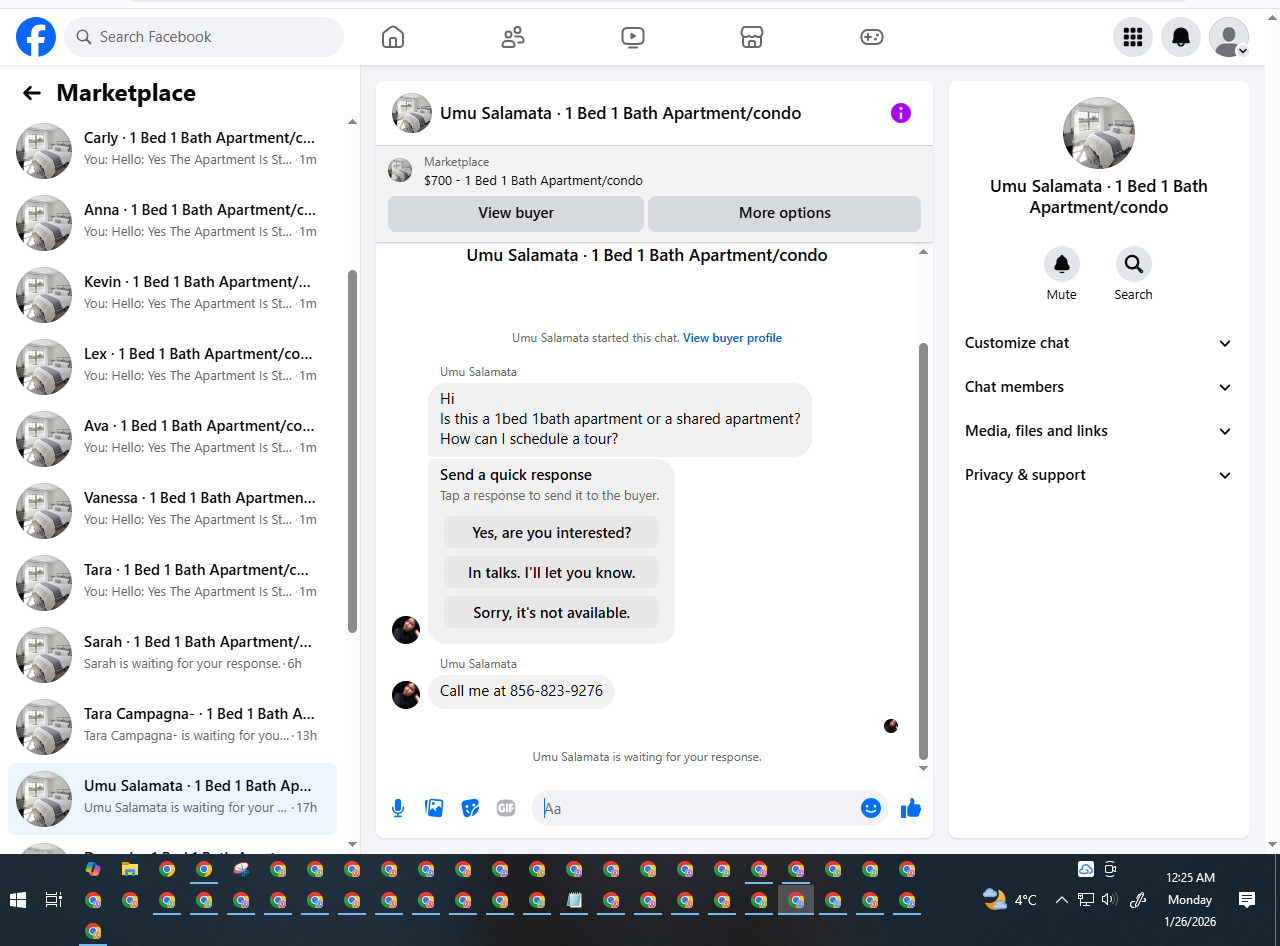Open the Marketplace storefront icon in top bar
The width and height of the screenshot is (1280, 946).
[752, 37]
